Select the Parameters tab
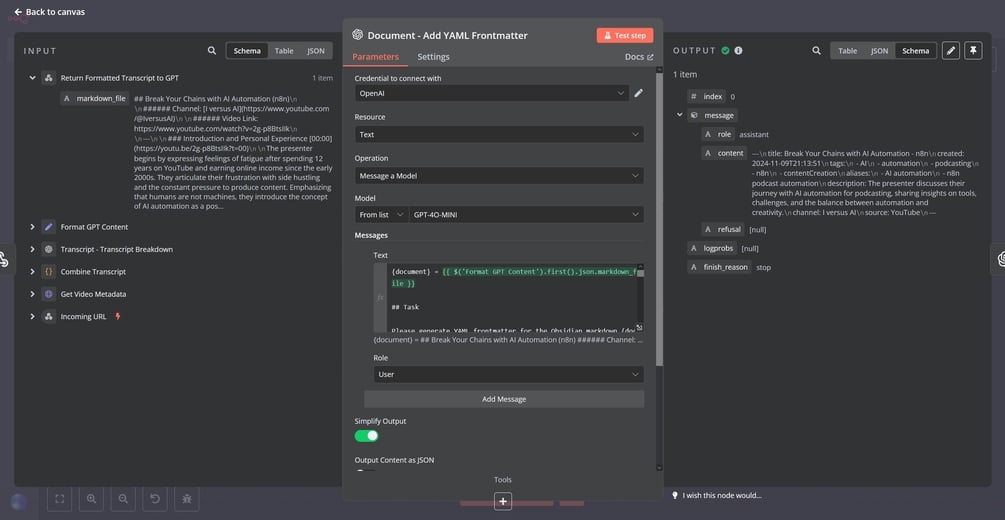This screenshot has height=520, width=1005. click(x=375, y=57)
